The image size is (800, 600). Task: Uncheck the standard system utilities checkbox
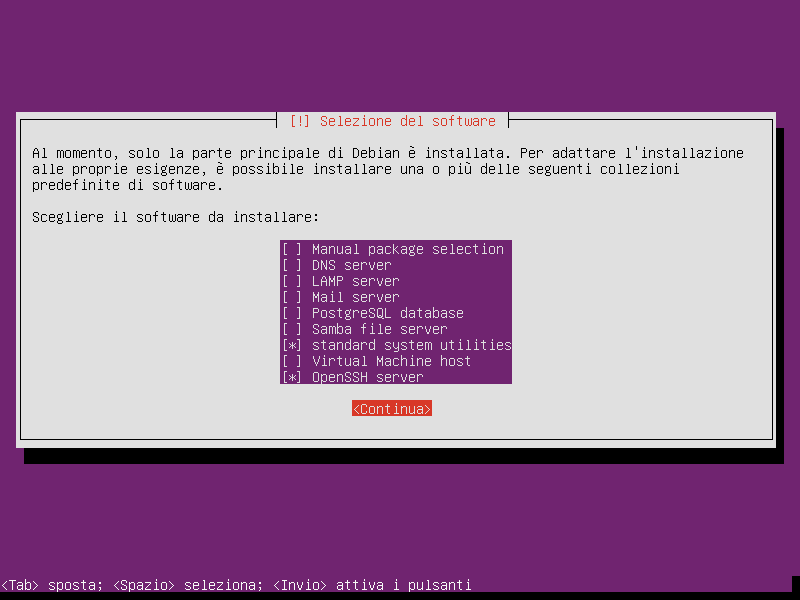(x=292, y=345)
